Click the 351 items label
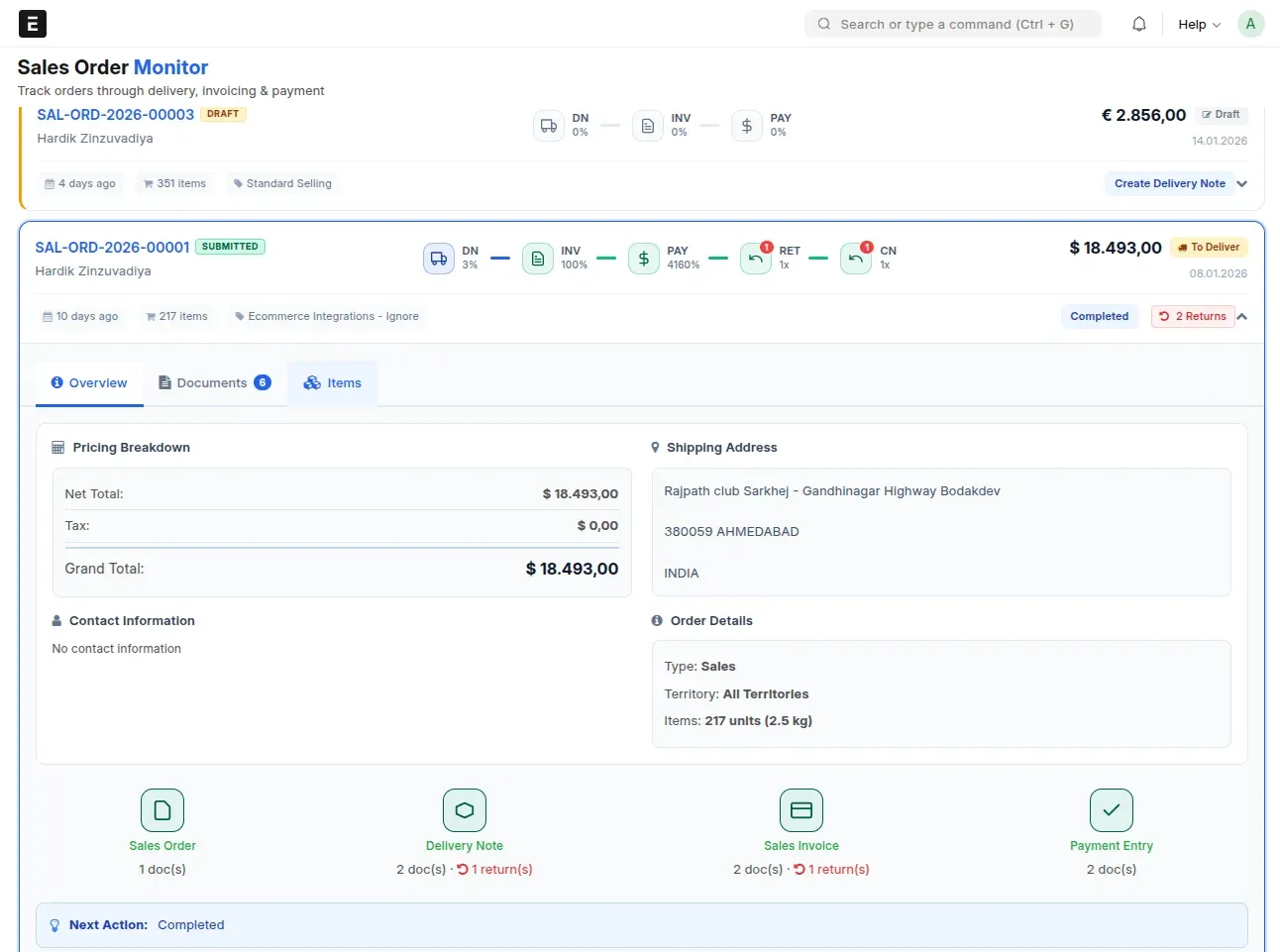 click(174, 183)
